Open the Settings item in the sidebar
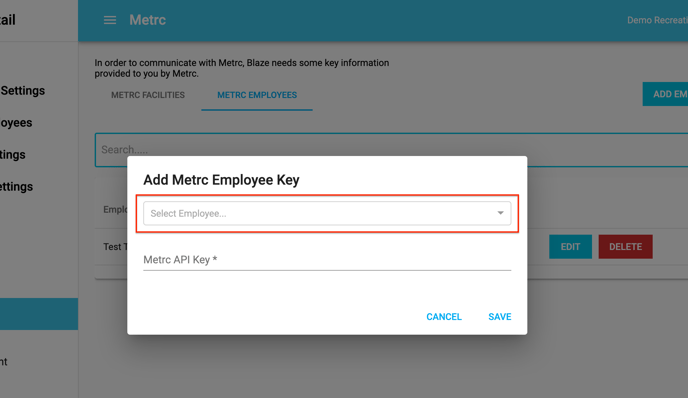Screen dimensions: 688x398 pyautogui.click(x=23, y=90)
